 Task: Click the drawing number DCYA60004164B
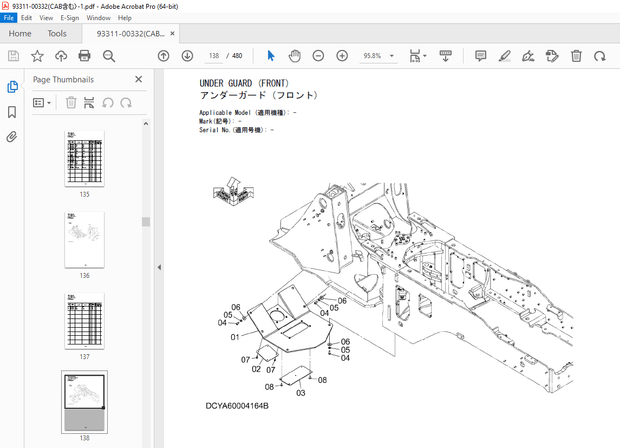237,406
